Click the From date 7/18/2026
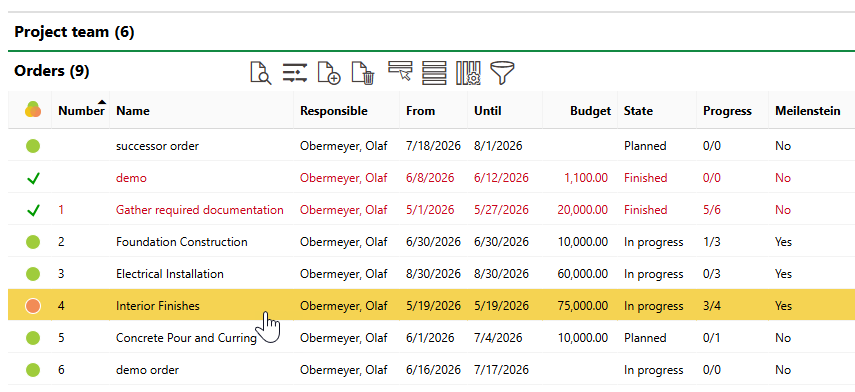 pyautogui.click(x=433, y=146)
